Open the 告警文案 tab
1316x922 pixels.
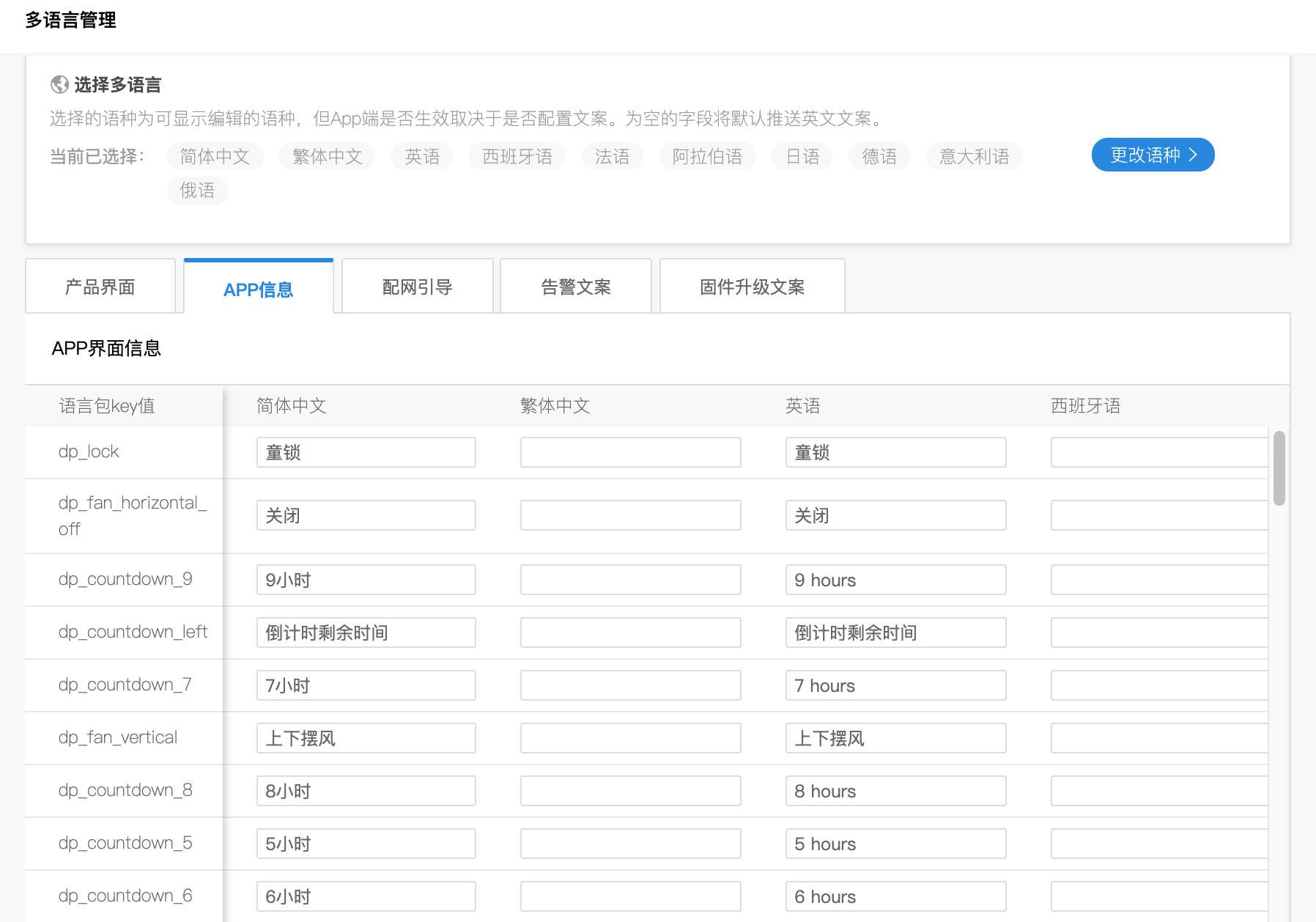[576, 287]
